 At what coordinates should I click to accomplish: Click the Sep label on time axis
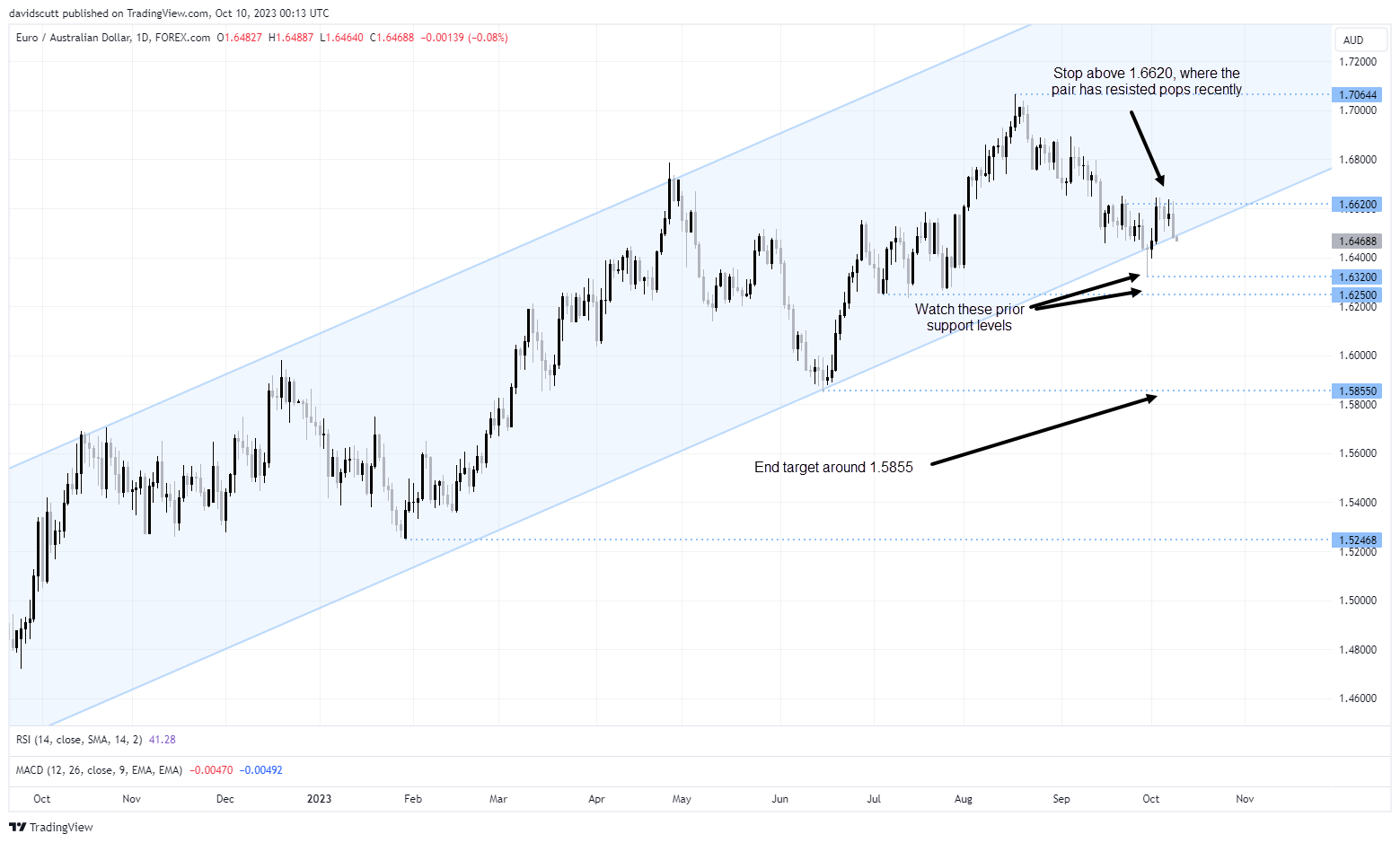pyautogui.click(x=1061, y=799)
